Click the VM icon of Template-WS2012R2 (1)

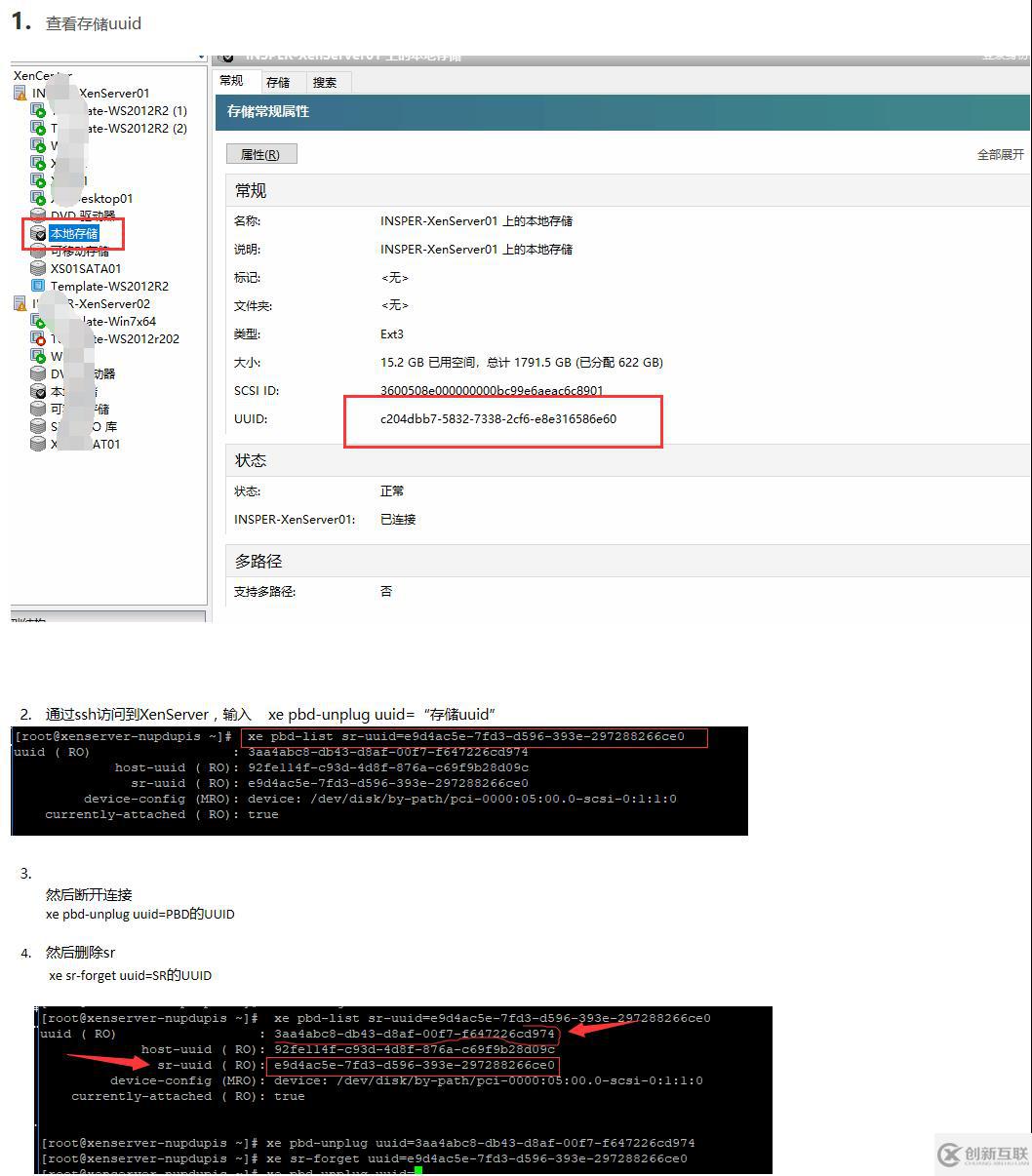coord(38,111)
